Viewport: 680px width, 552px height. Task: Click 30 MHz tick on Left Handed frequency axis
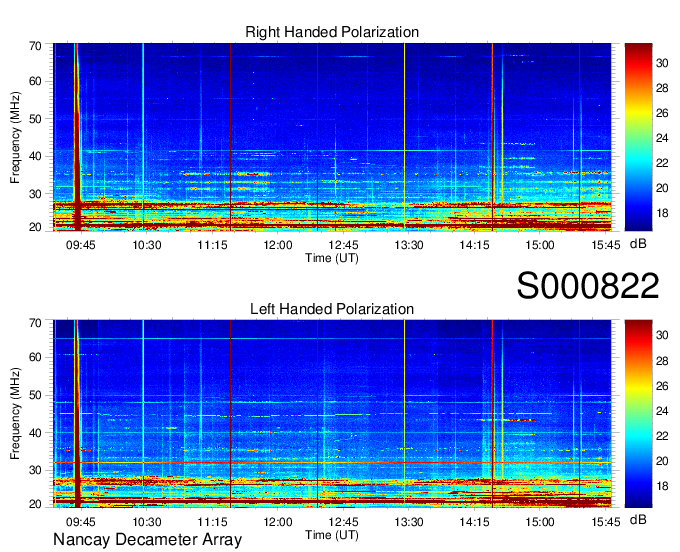click(x=35, y=470)
